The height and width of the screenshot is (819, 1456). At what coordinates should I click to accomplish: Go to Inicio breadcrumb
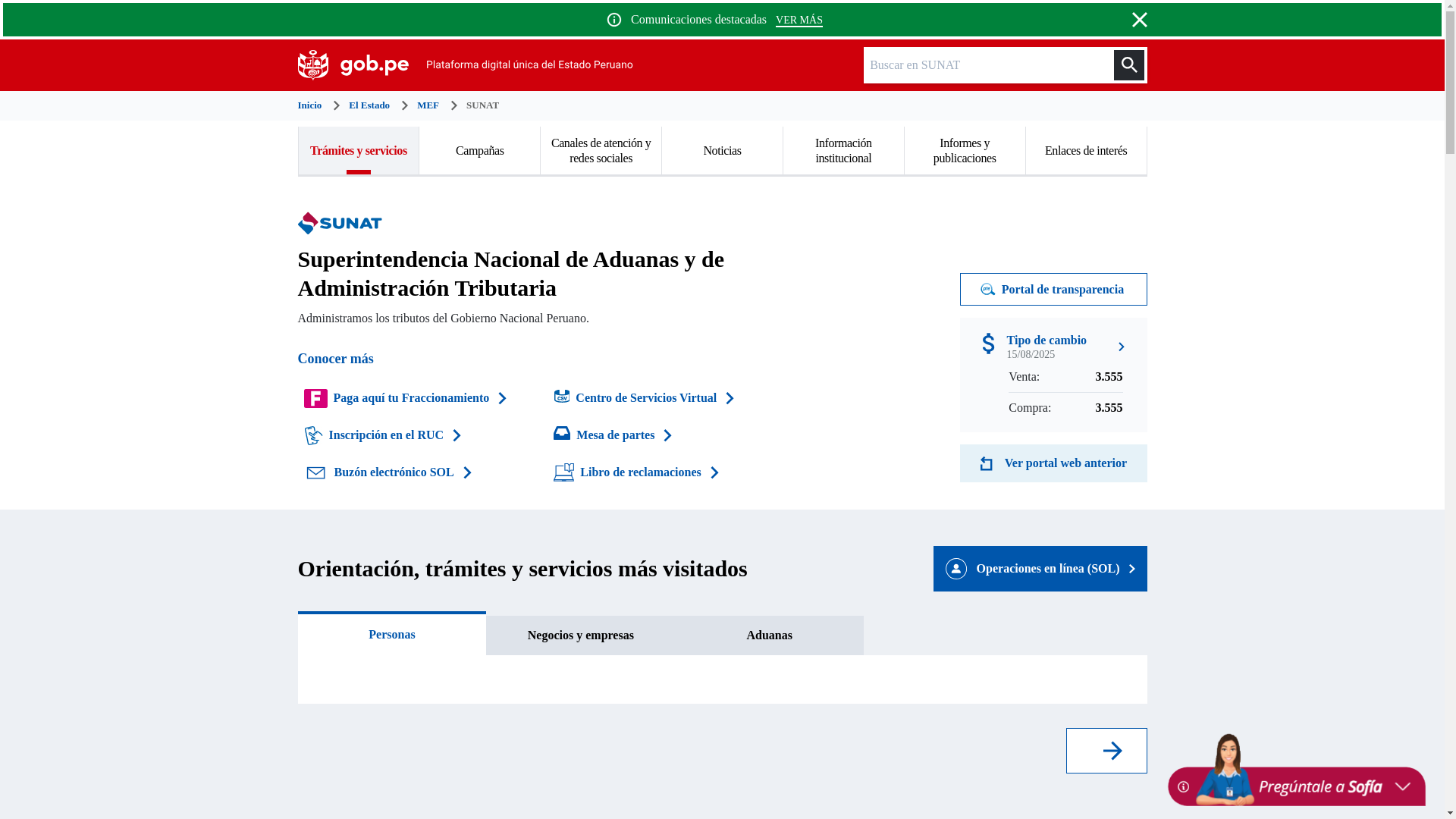pyautogui.click(x=309, y=105)
